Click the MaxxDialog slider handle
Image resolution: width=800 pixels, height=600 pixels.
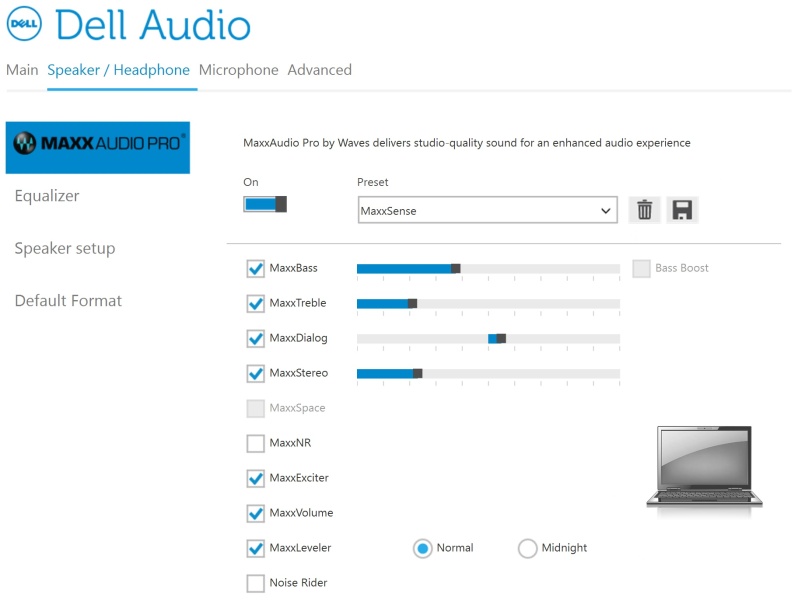coord(501,338)
